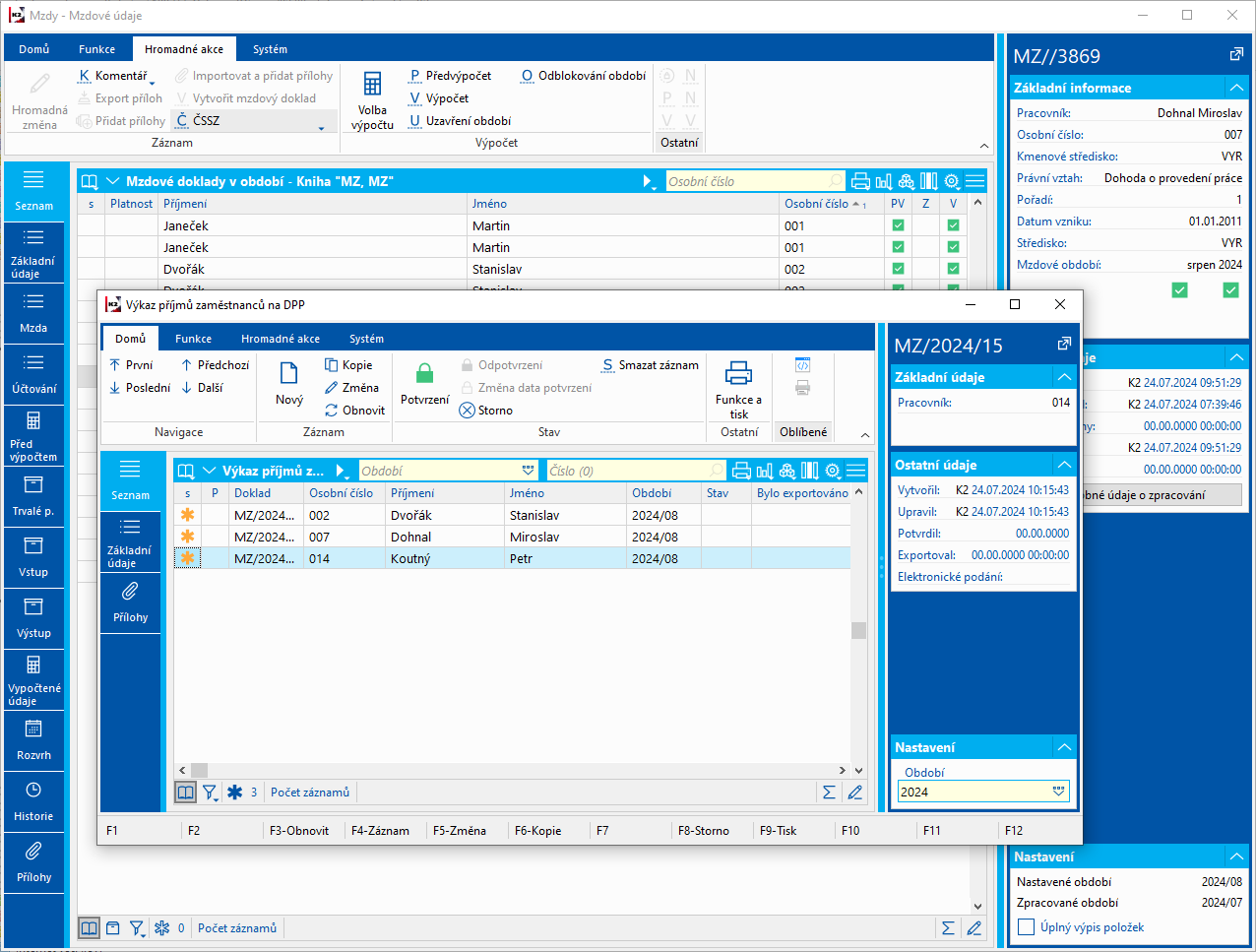Screen dimensions: 1256x952
Task: Open Výstup in Mzdy sidebar
Action: [33, 618]
